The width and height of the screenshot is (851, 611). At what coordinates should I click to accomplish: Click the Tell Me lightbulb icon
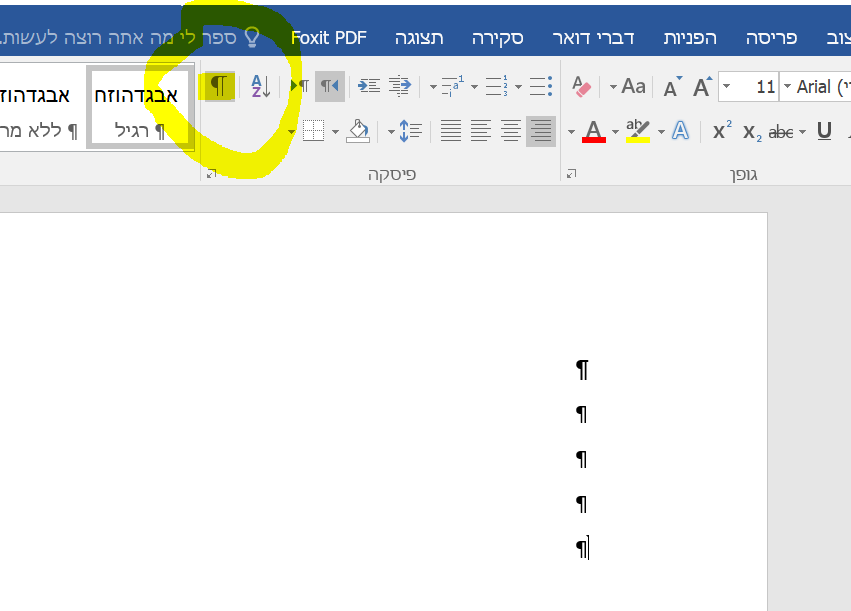pos(252,37)
